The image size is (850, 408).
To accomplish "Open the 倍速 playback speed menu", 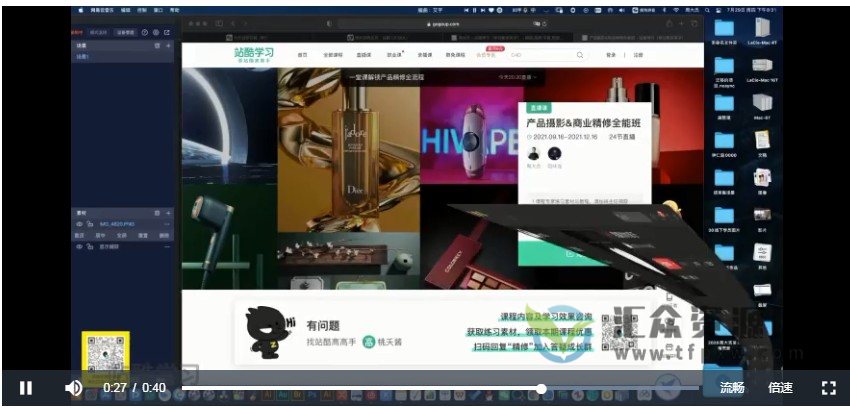I will click(x=780, y=388).
